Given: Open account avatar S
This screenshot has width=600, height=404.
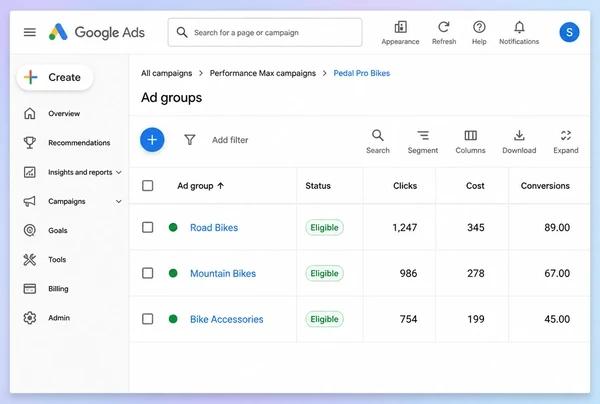Looking at the screenshot, I should coord(569,32).
